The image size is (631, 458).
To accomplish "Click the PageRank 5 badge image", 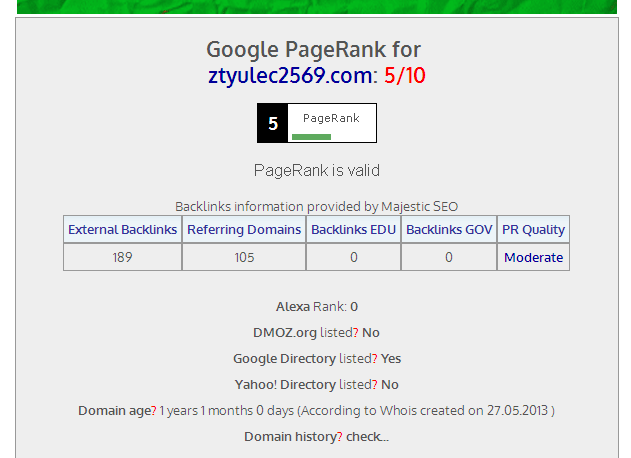I will point(317,123).
